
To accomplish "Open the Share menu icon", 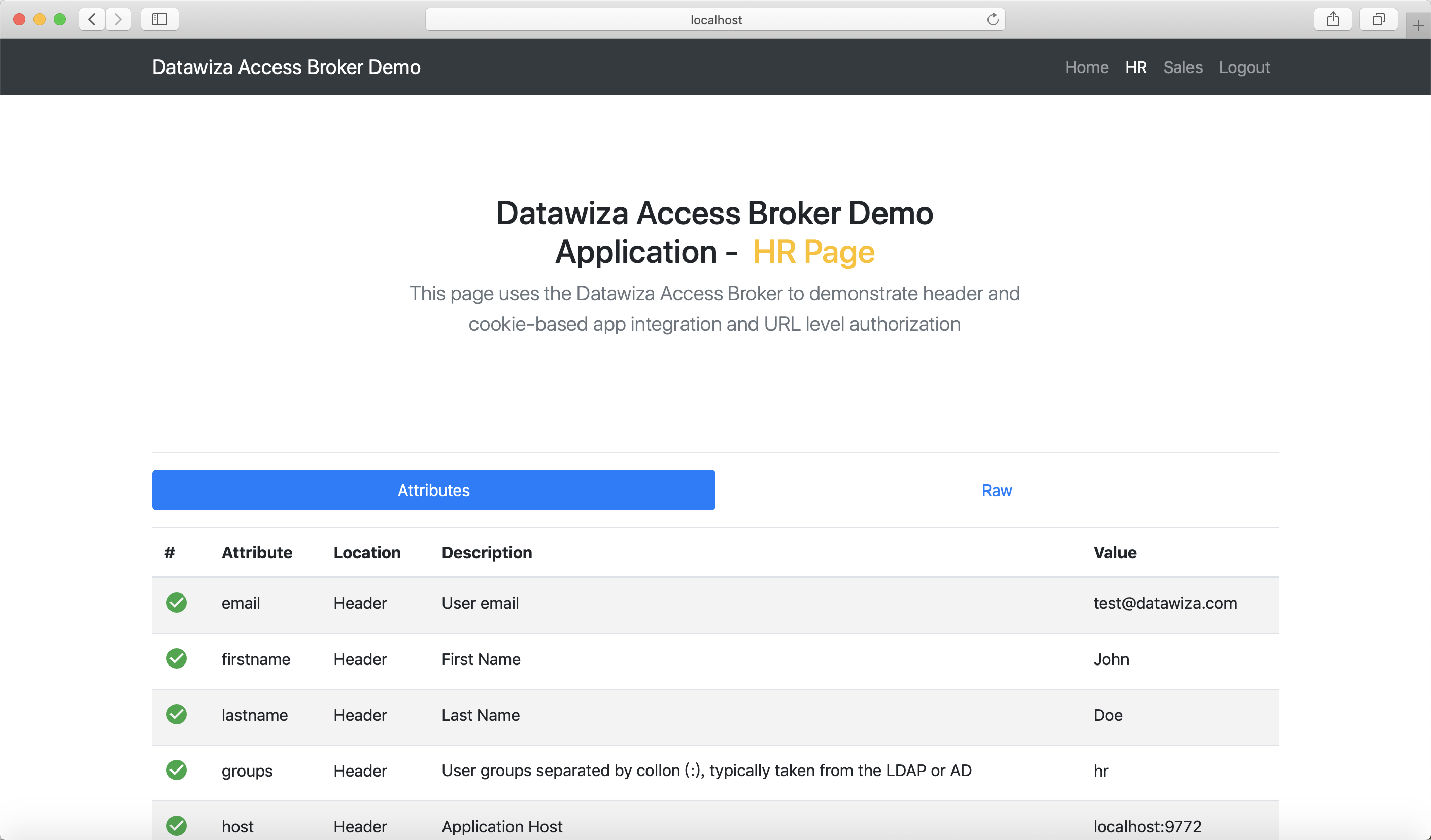I will (x=1333, y=19).
